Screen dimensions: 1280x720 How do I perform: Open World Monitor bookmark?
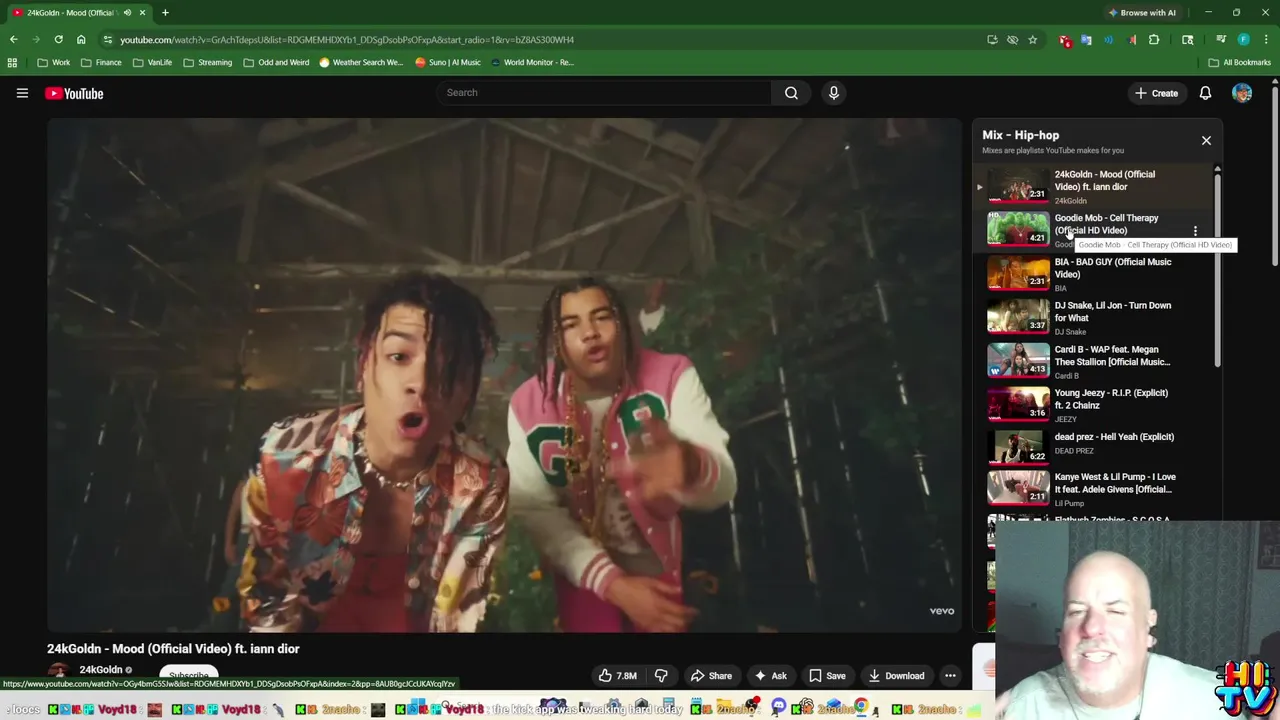click(532, 62)
